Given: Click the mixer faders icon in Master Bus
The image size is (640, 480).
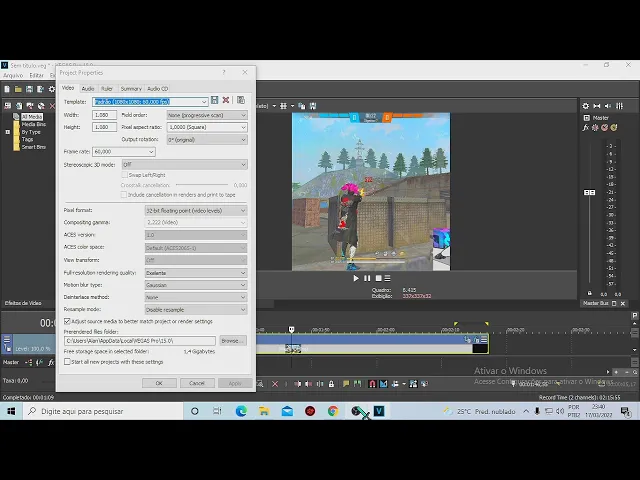Looking at the screenshot, I should pyautogui.click(x=619, y=106).
